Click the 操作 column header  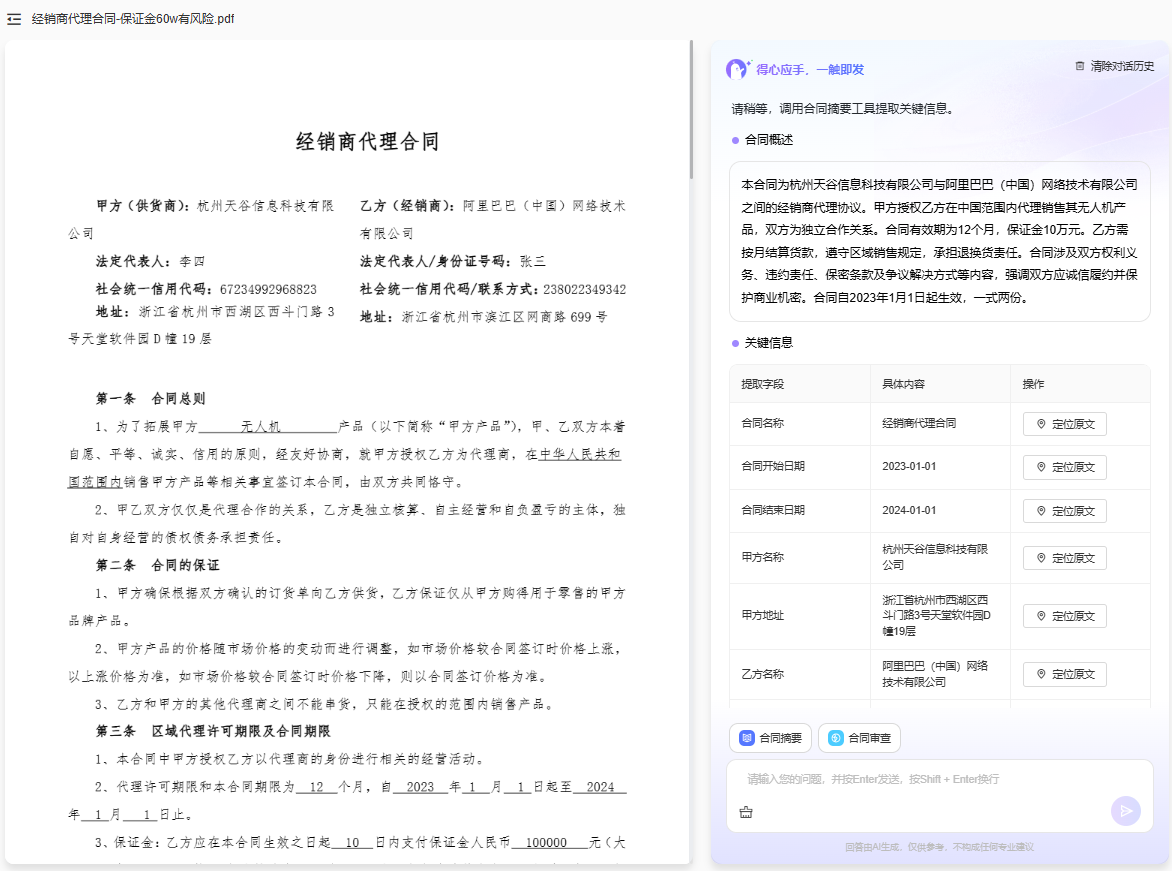[1033, 384]
